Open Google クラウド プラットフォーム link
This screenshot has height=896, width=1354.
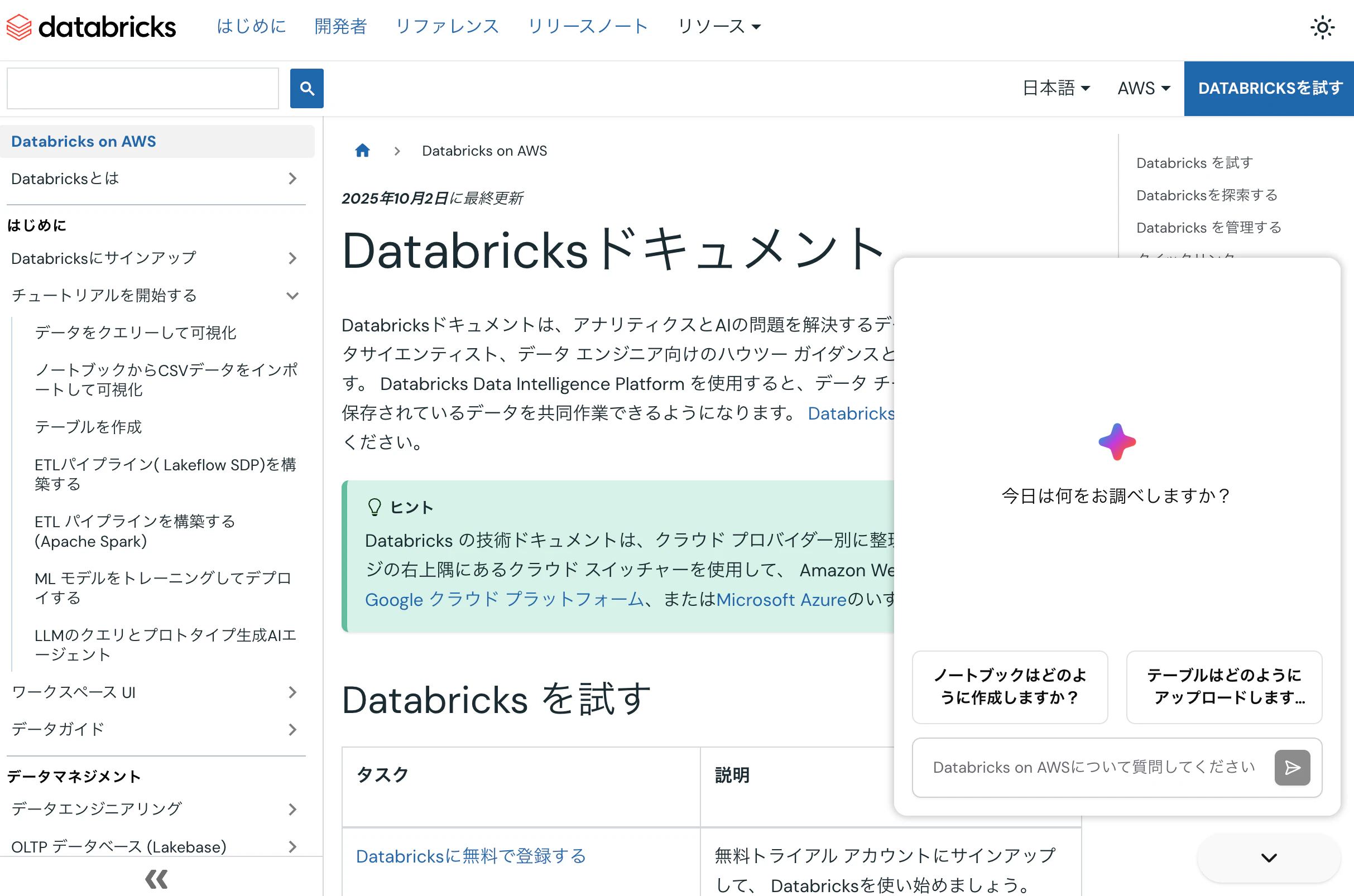505,599
